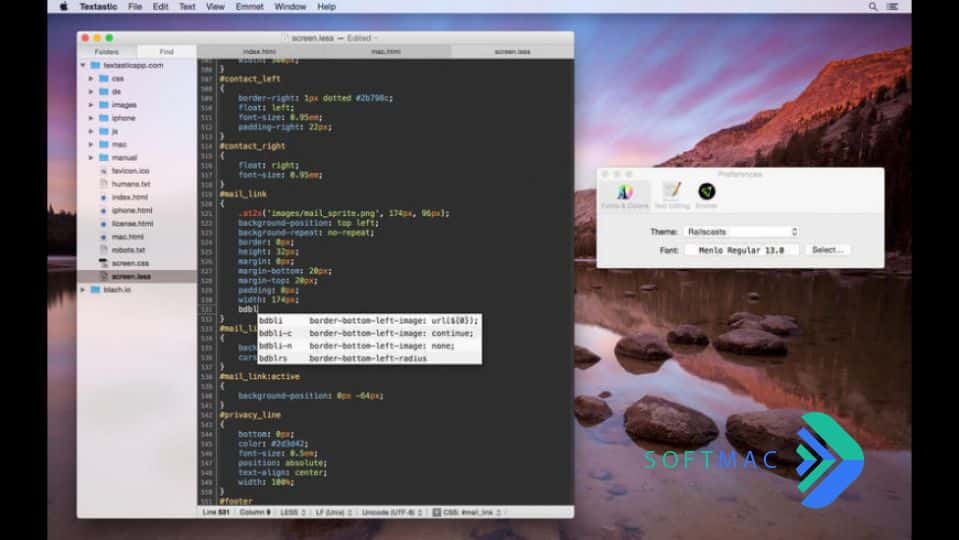Switch to the mac.html editor tab
The width and height of the screenshot is (959, 540).
(387, 52)
